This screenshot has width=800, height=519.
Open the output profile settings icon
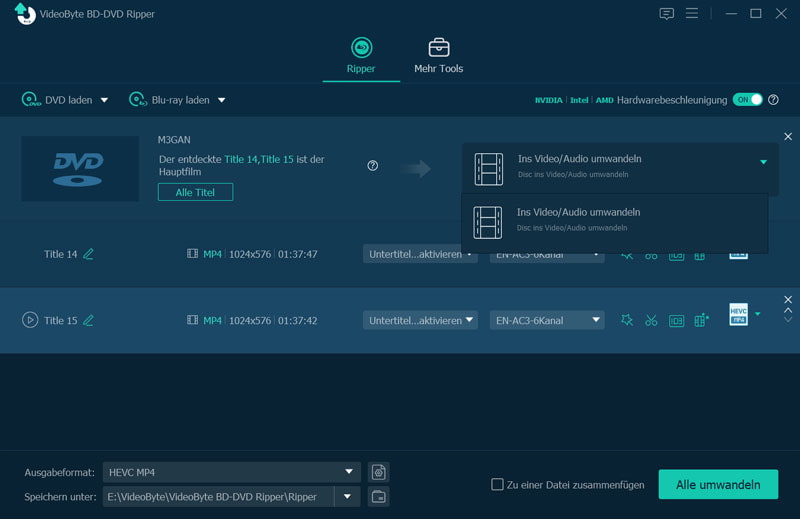[x=379, y=473]
